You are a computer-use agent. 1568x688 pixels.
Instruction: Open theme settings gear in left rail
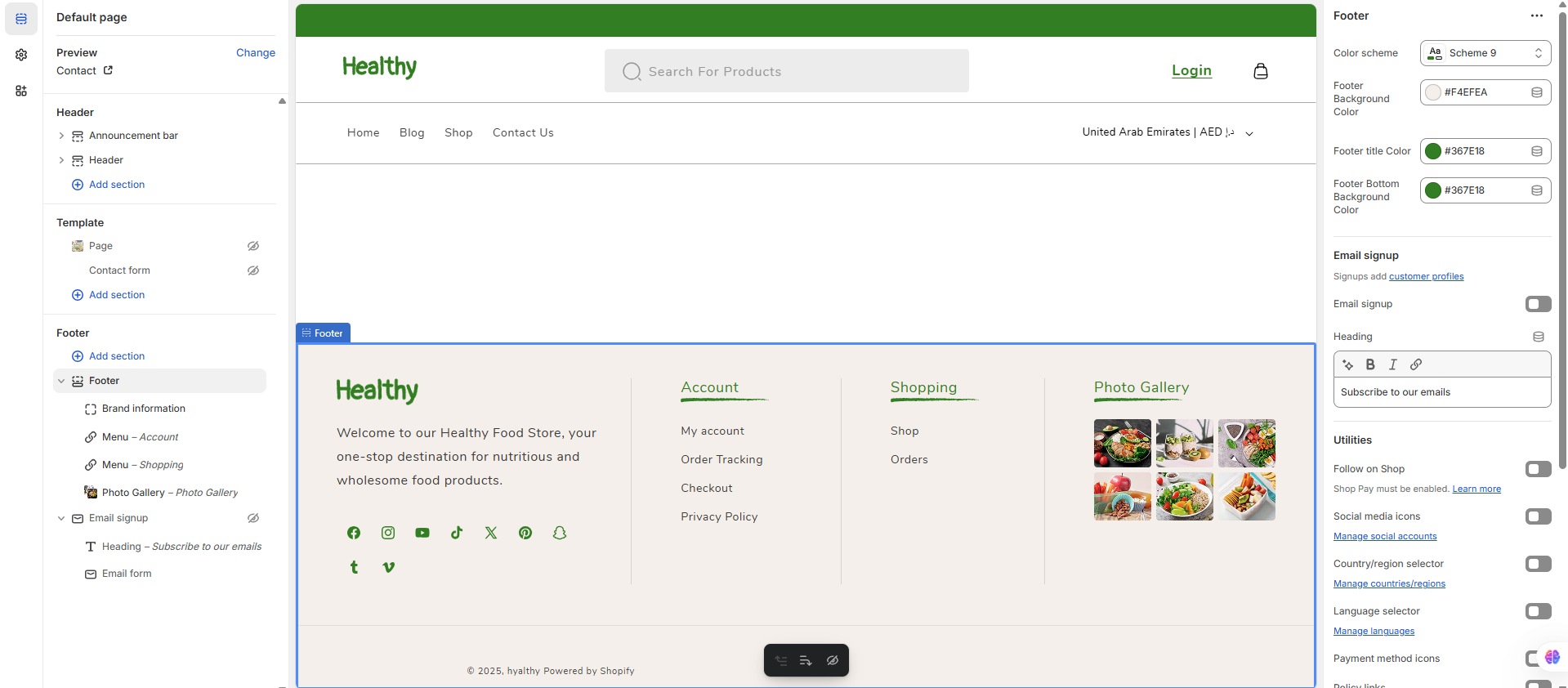coord(21,55)
